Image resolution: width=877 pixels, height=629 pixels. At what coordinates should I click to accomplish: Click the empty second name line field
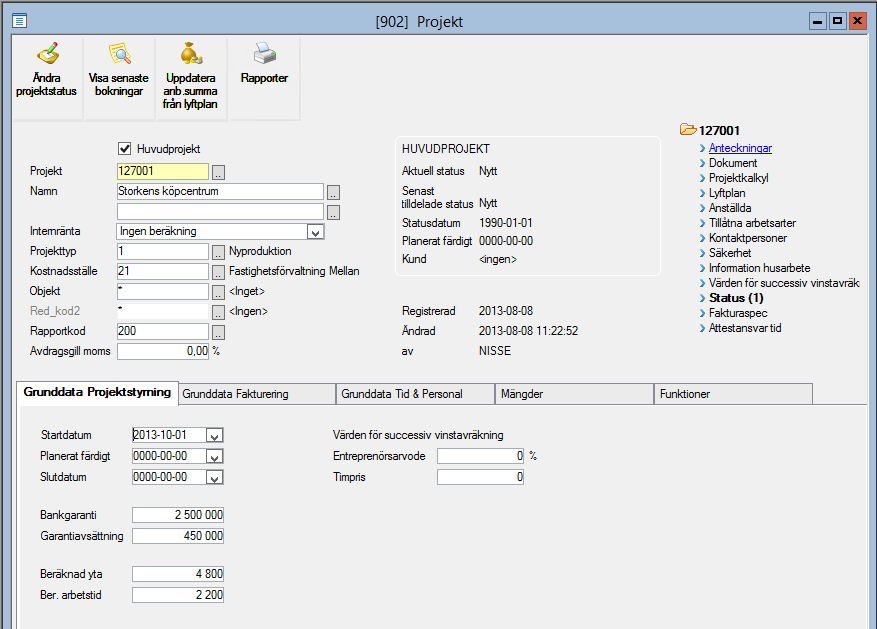click(x=220, y=212)
